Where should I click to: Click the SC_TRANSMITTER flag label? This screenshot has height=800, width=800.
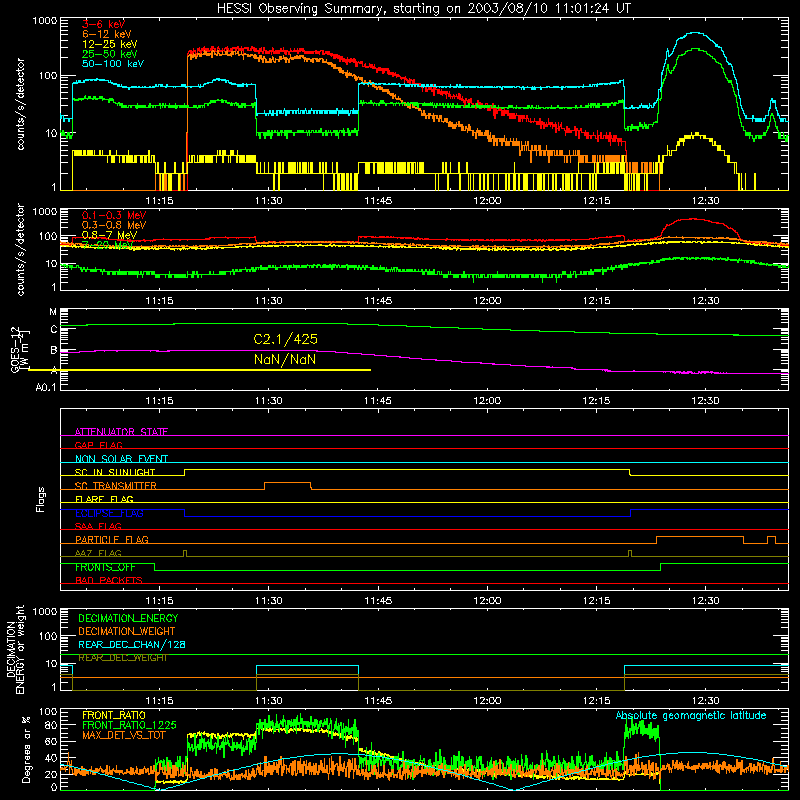(116, 485)
